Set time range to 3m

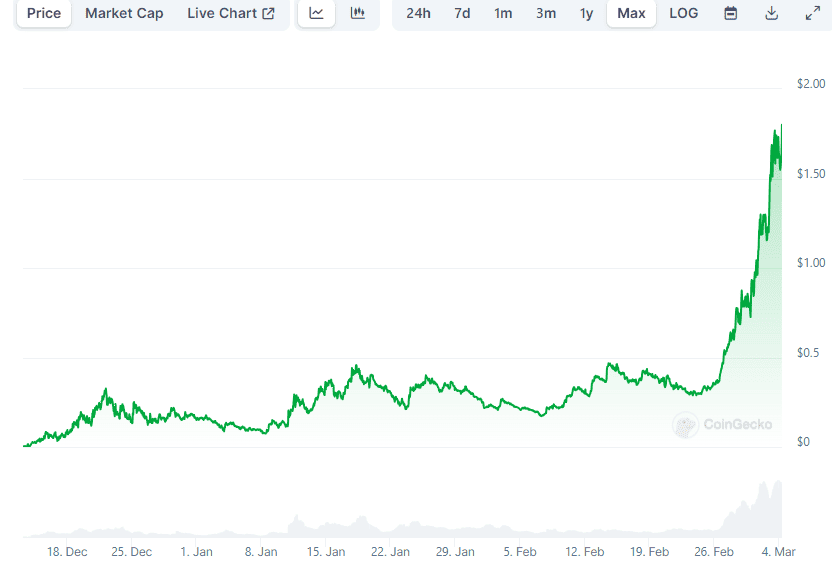pos(545,13)
